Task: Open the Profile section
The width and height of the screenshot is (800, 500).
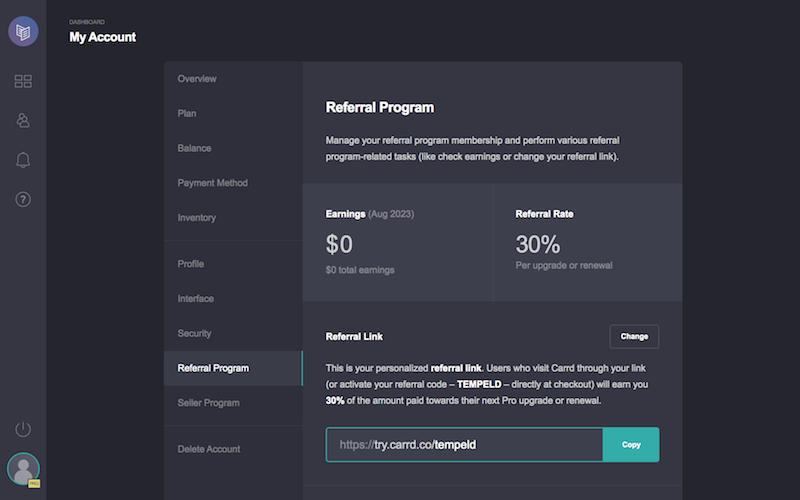Action: 191,264
